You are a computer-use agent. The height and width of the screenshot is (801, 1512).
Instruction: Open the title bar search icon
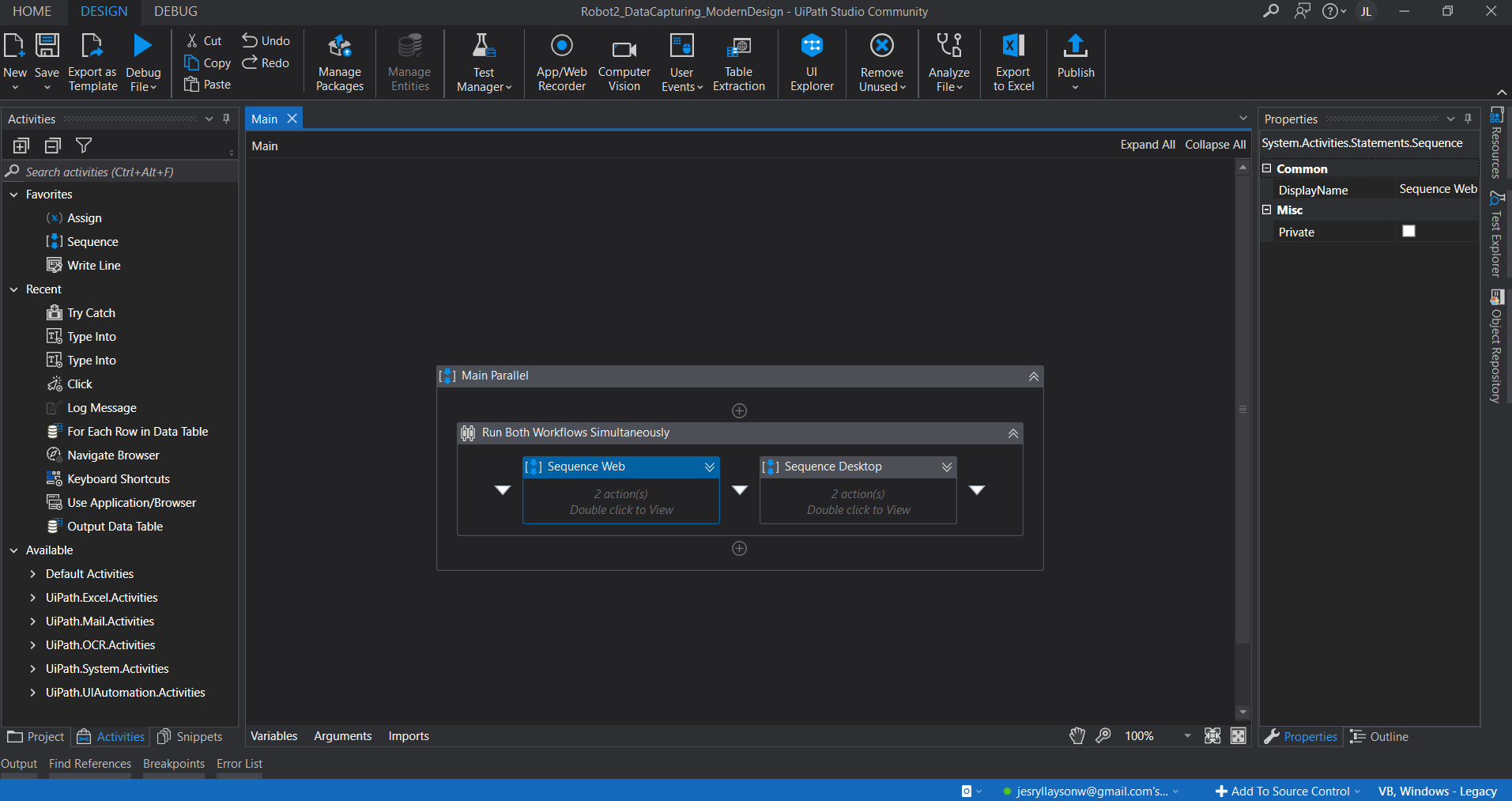1271,11
